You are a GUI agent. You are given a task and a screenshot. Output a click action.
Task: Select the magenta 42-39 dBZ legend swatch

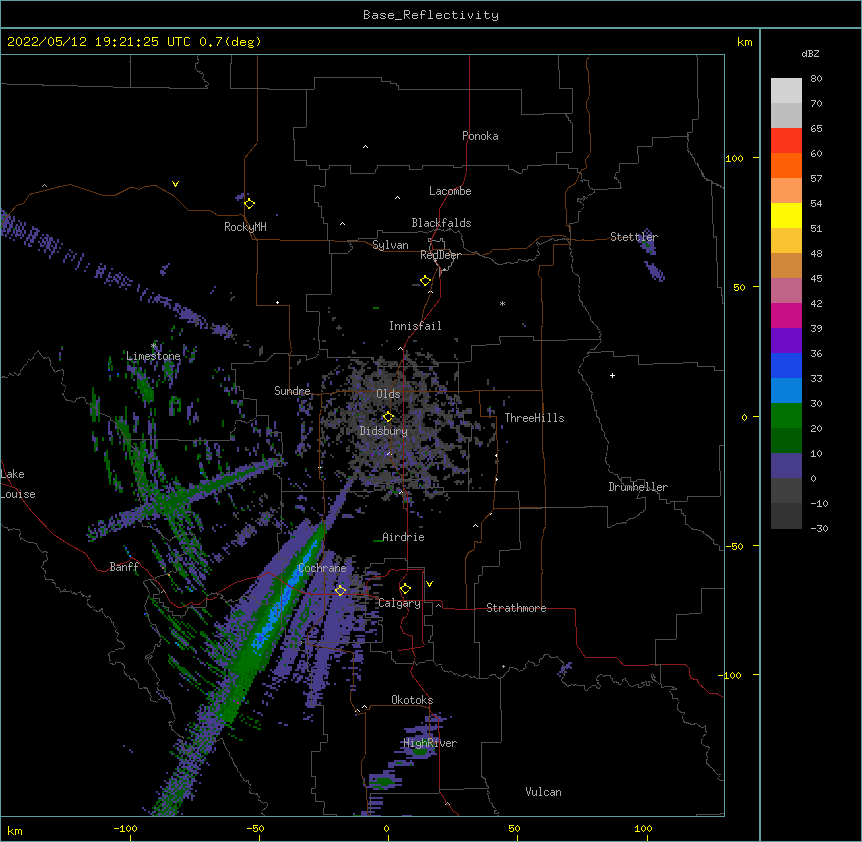[786, 315]
